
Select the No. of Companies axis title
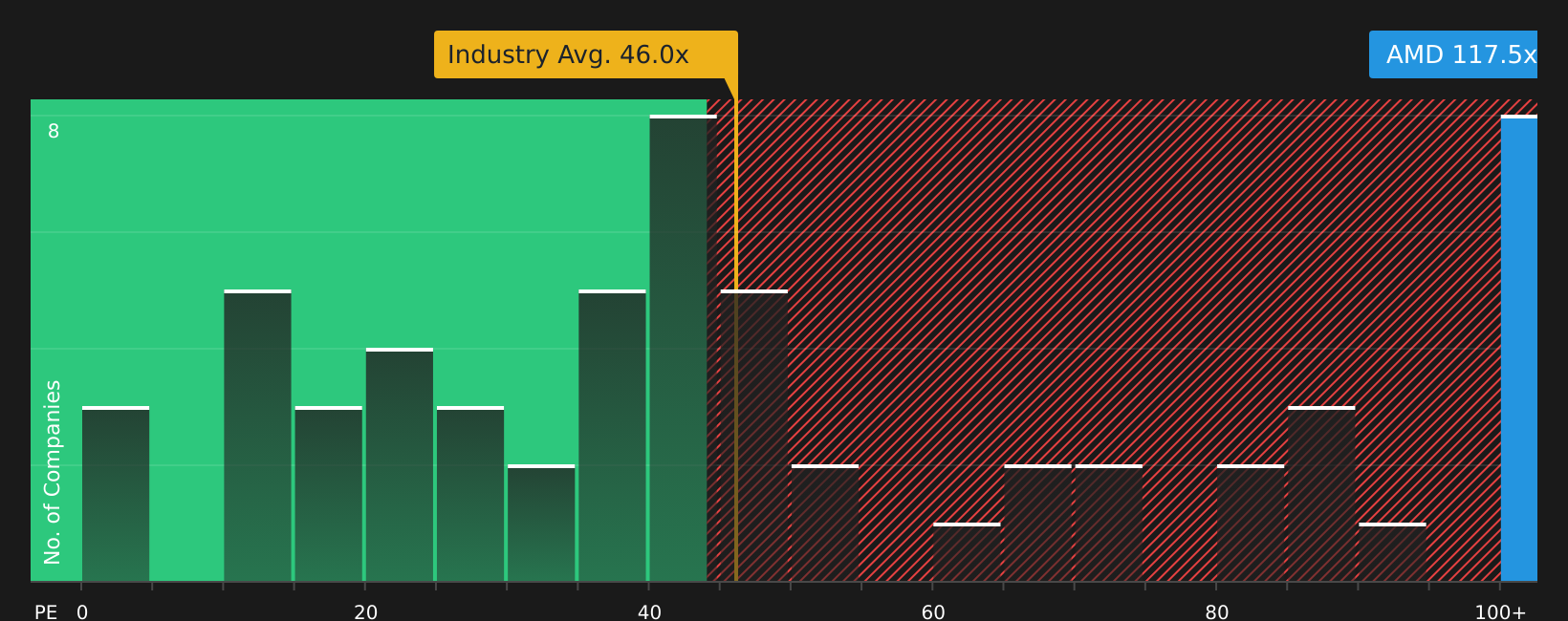click(53, 472)
